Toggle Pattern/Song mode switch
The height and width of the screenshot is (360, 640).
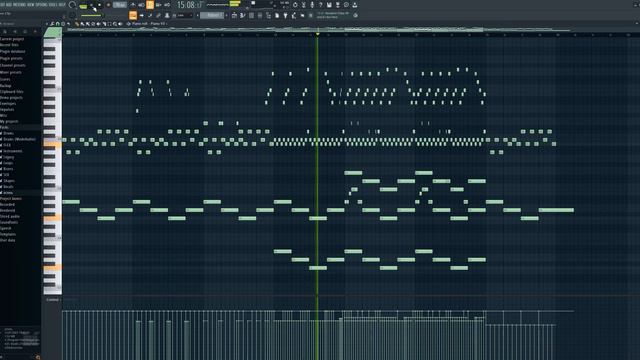pos(83,6)
